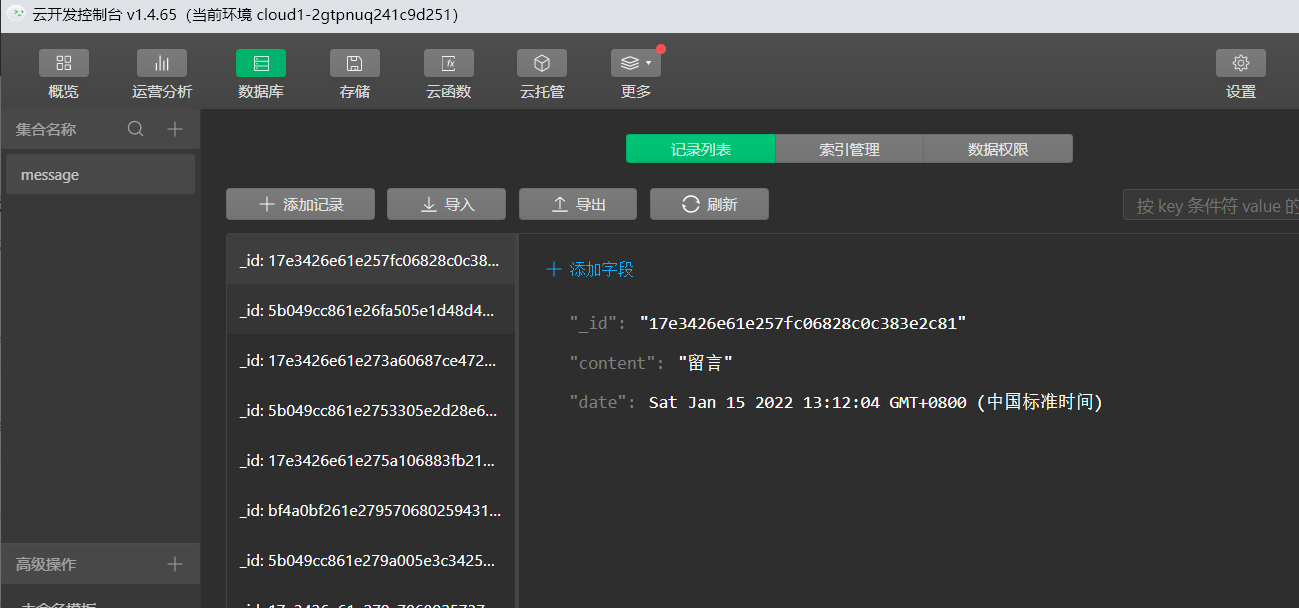Select record _id 17e3426e61e275a106883fb21

371,460
